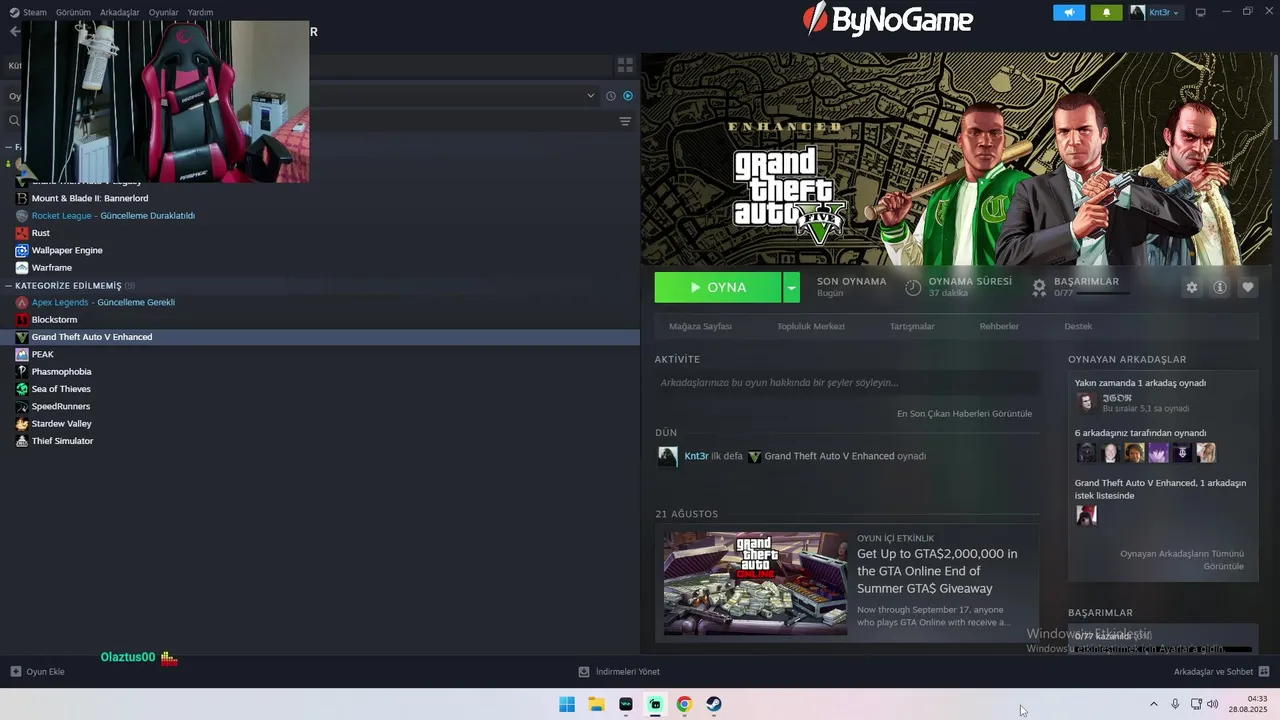Open the Mağaza Sayfası tab
This screenshot has height=720, width=1280.
click(x=700, y=326)
